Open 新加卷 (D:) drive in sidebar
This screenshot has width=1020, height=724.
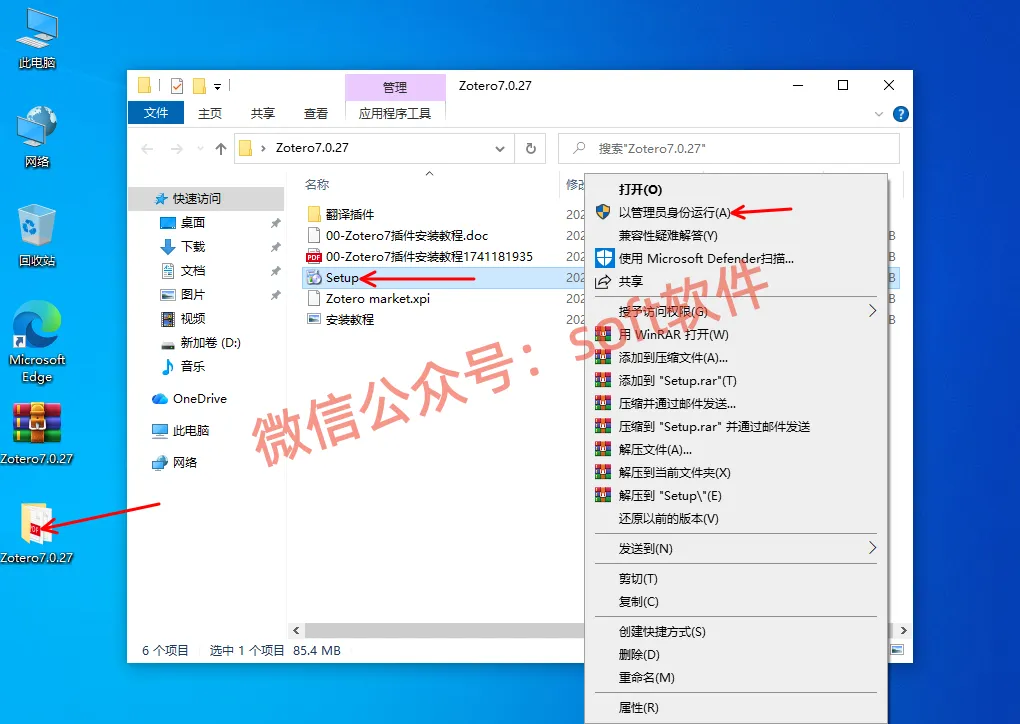click(200, 343)
